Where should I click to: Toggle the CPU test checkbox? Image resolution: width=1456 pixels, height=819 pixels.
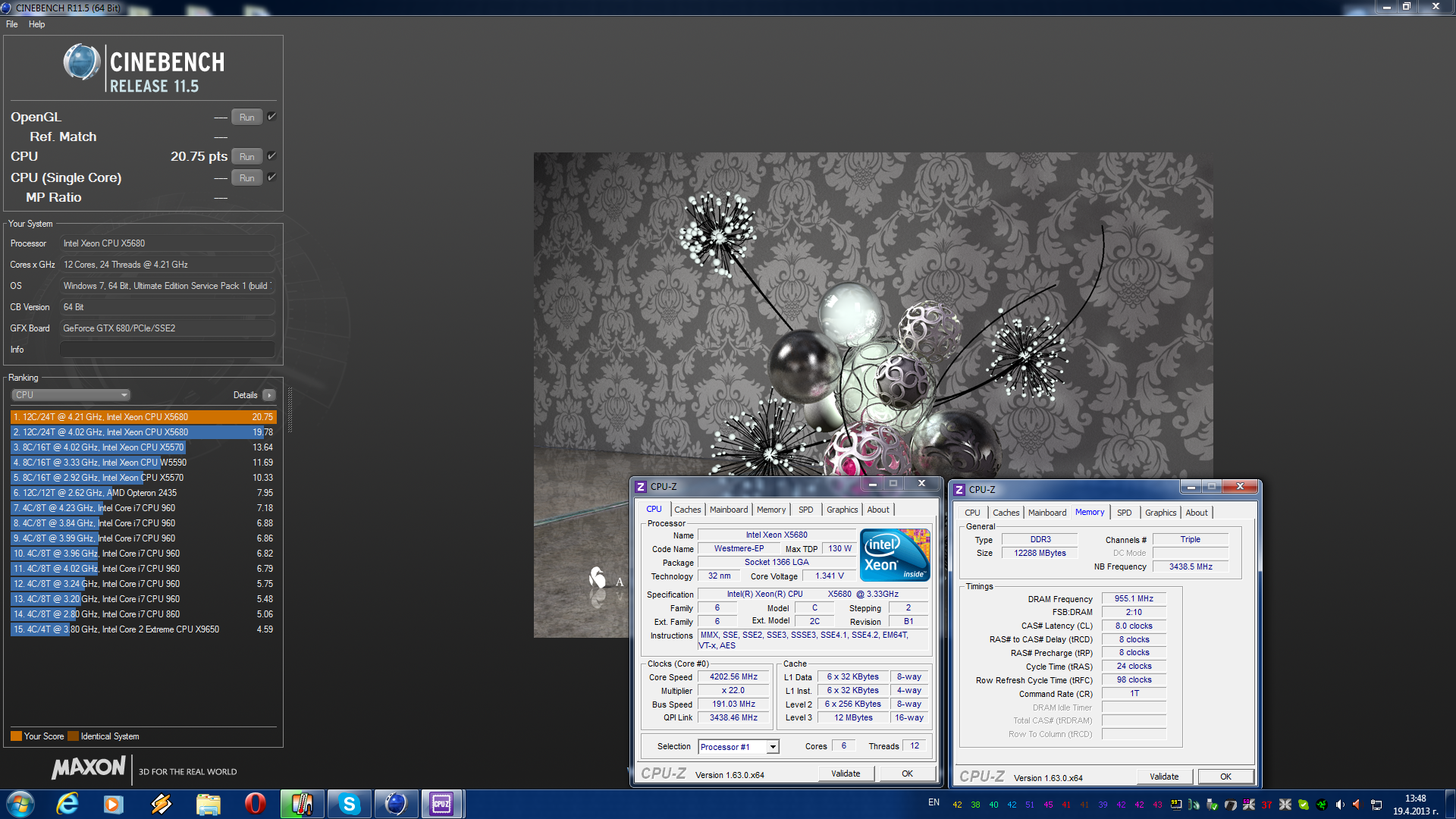pyautogui.click(x=271, y=156)
